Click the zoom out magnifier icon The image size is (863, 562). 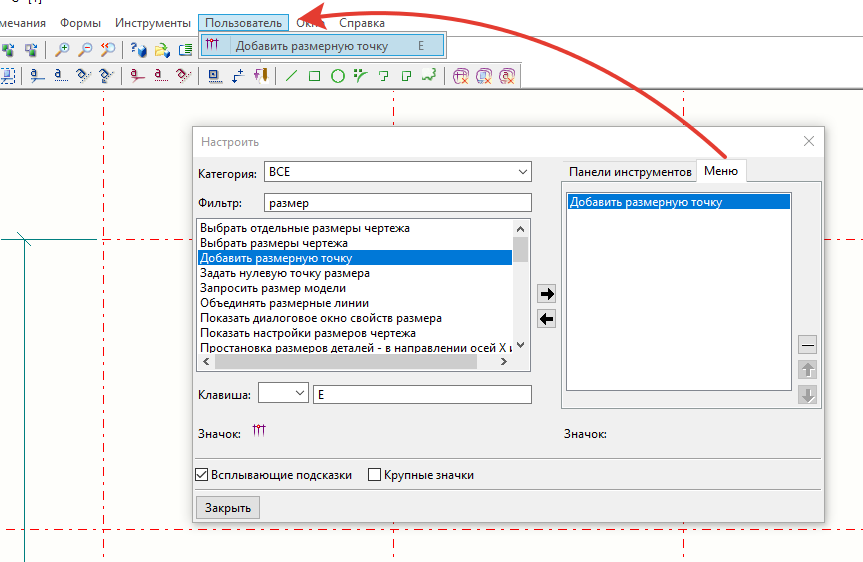pyautogui.click(x=85, y=49)
